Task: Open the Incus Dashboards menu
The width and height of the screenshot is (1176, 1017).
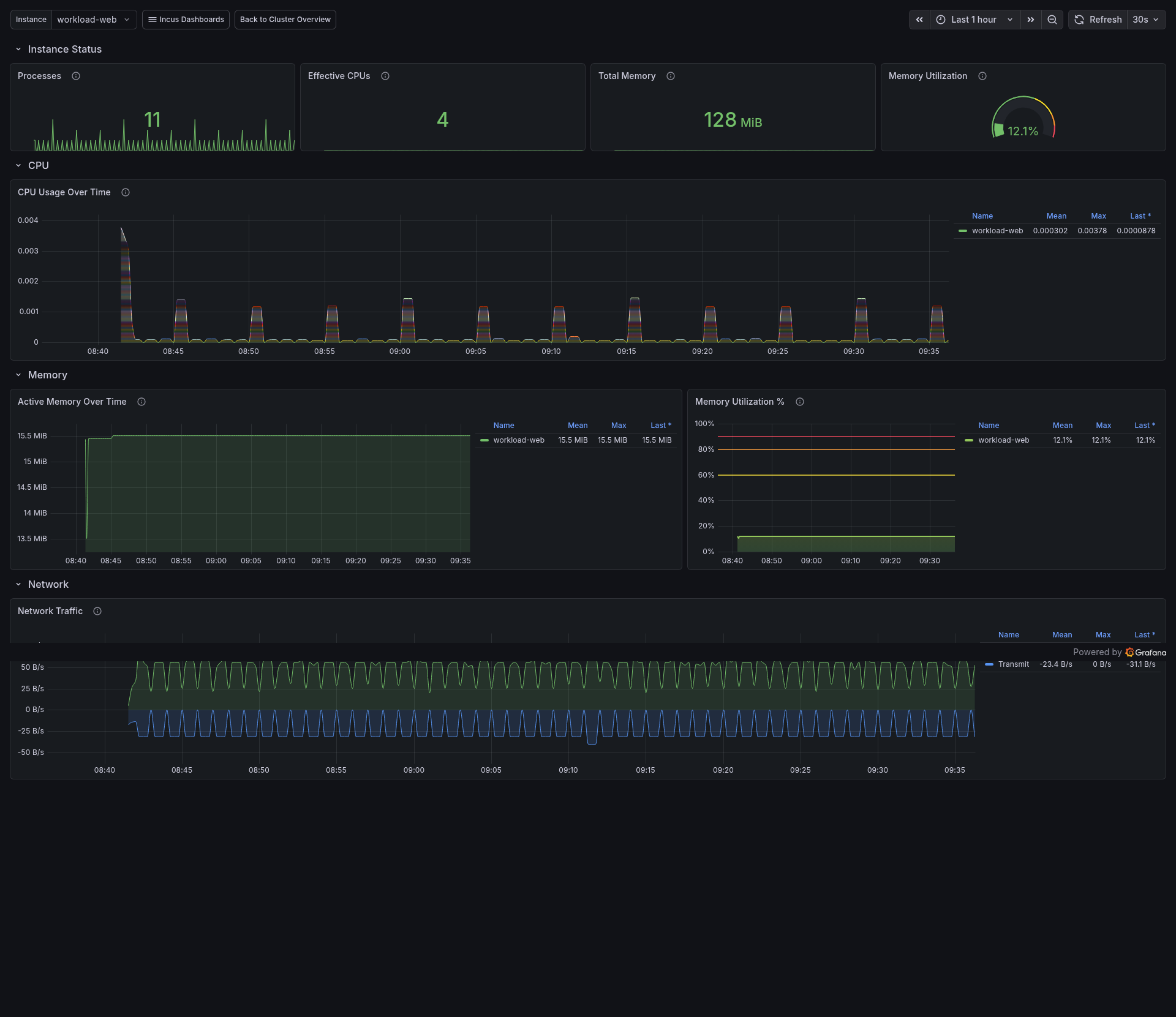Action: click(x=186, y=20)
